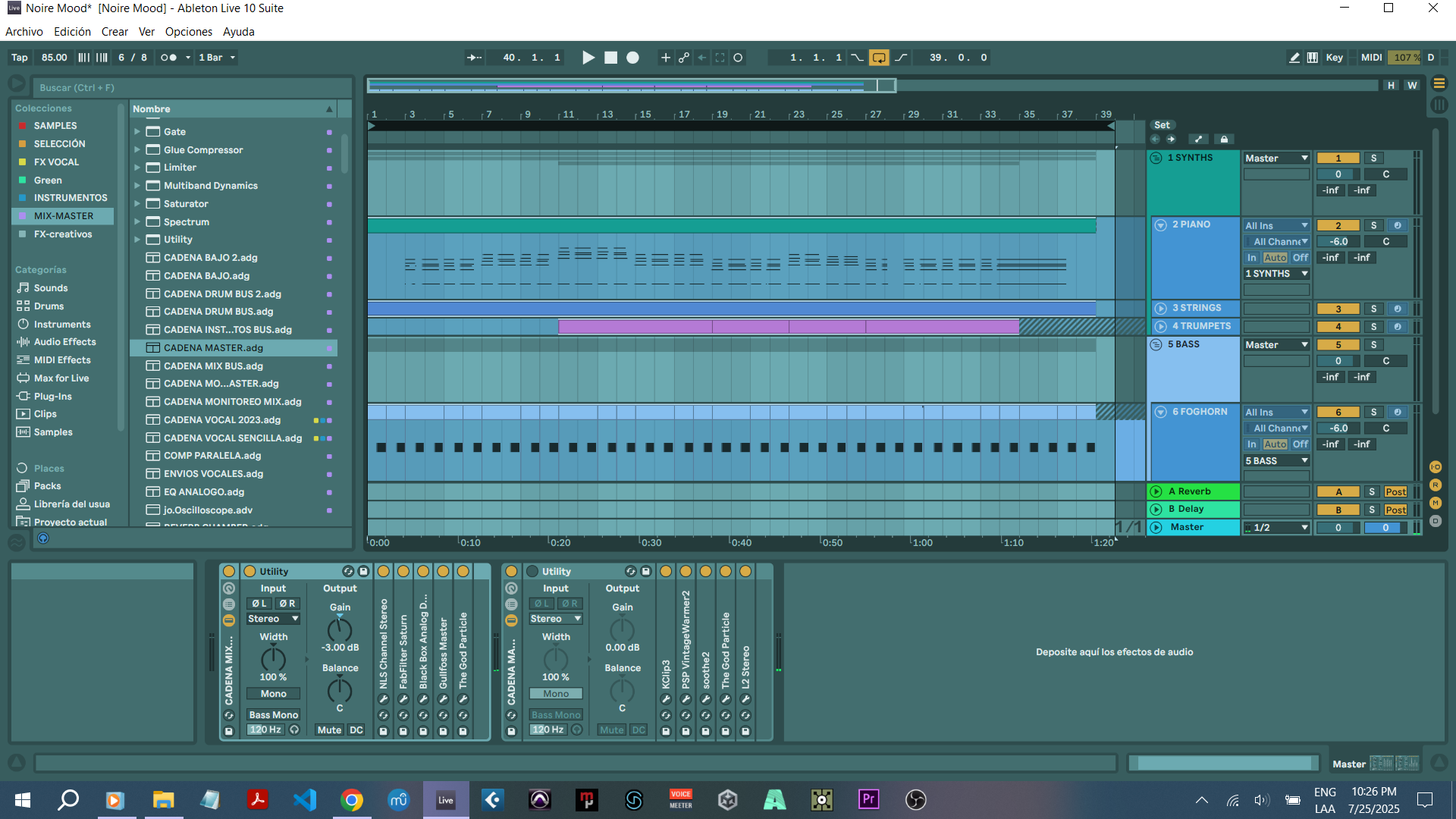Toggle Draw Mode pencil icon
This screenshot has height=819, width=1456.
pos(1294,58)
